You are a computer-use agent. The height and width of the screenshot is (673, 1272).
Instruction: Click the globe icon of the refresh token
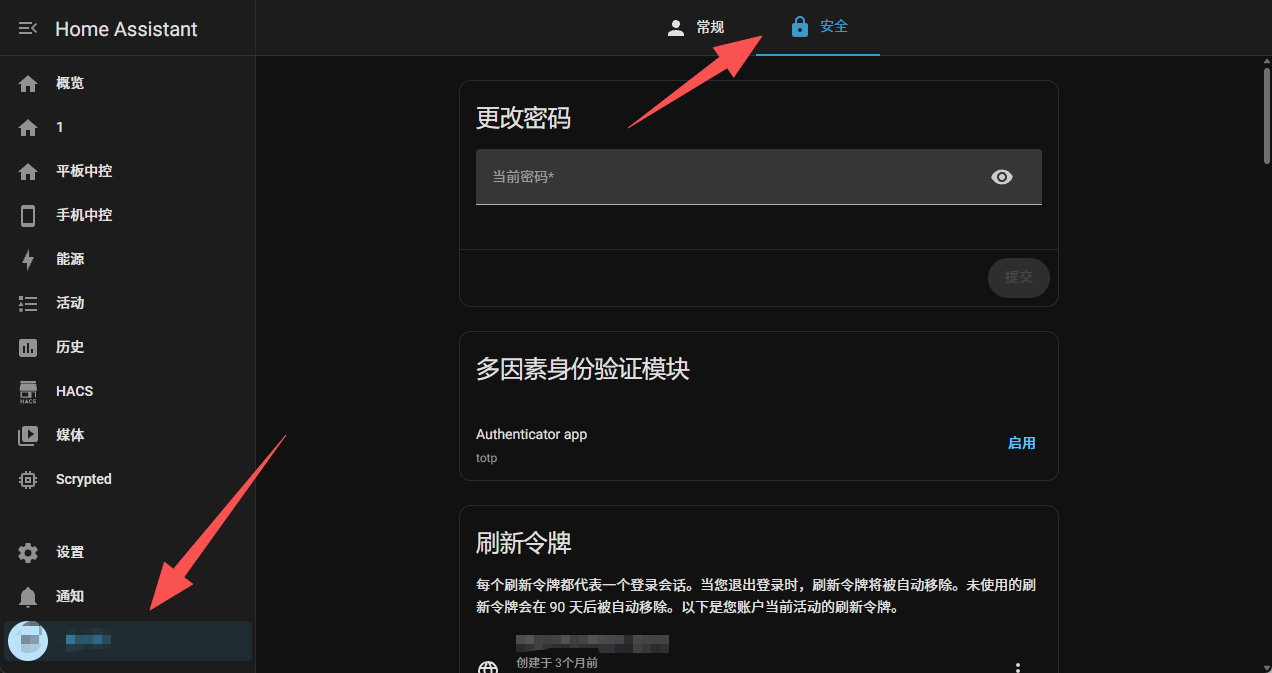pyautogui.click(x=488, y=669)
